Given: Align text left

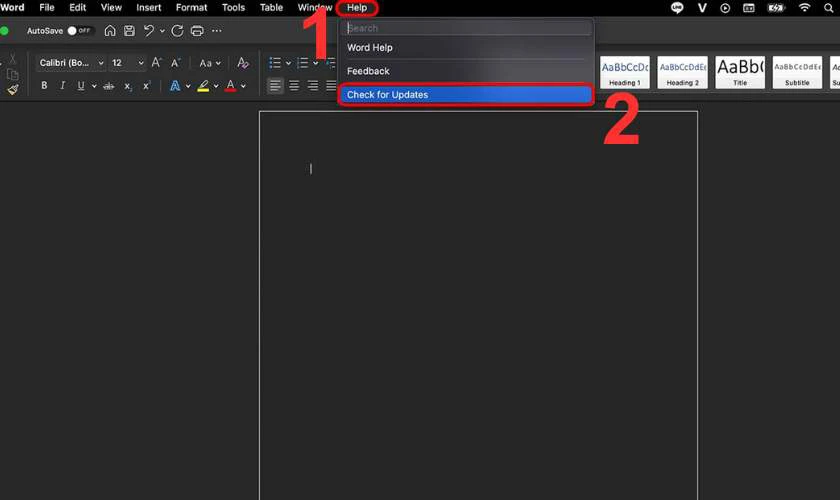Looking at the screenshot, I should tap(275, 86).
